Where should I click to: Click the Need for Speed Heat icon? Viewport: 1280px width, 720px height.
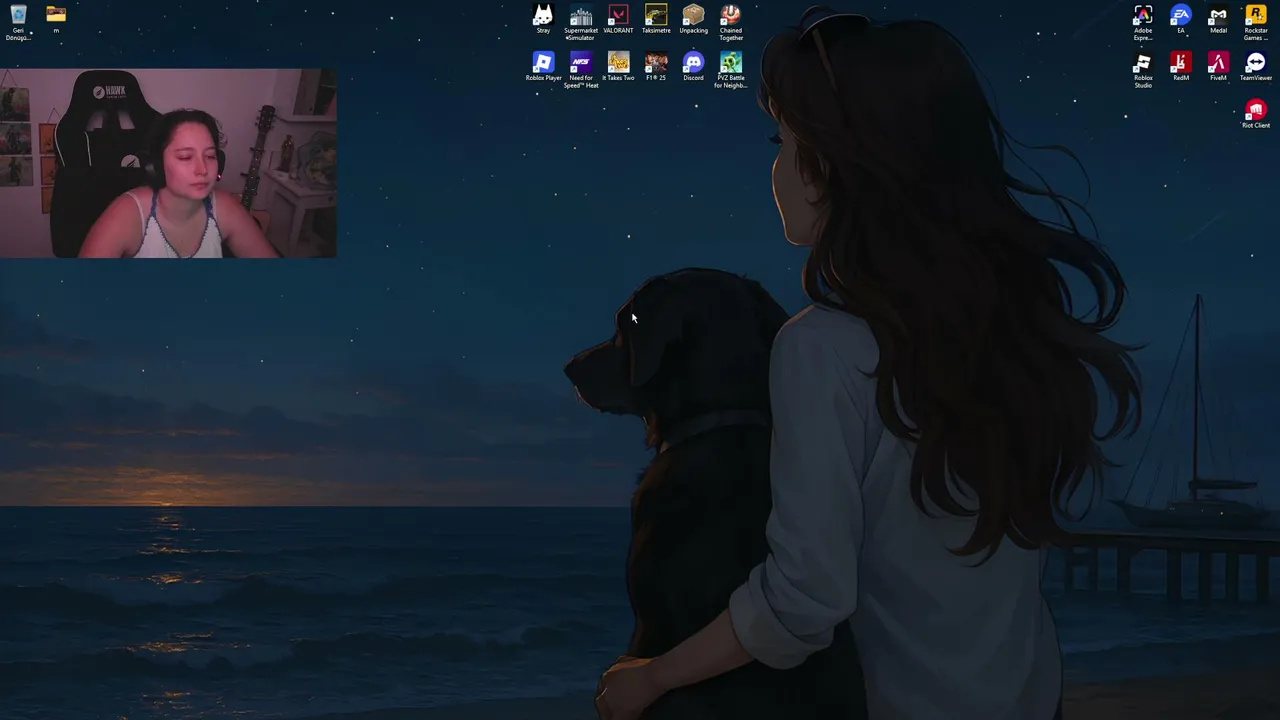coord(581,70)
